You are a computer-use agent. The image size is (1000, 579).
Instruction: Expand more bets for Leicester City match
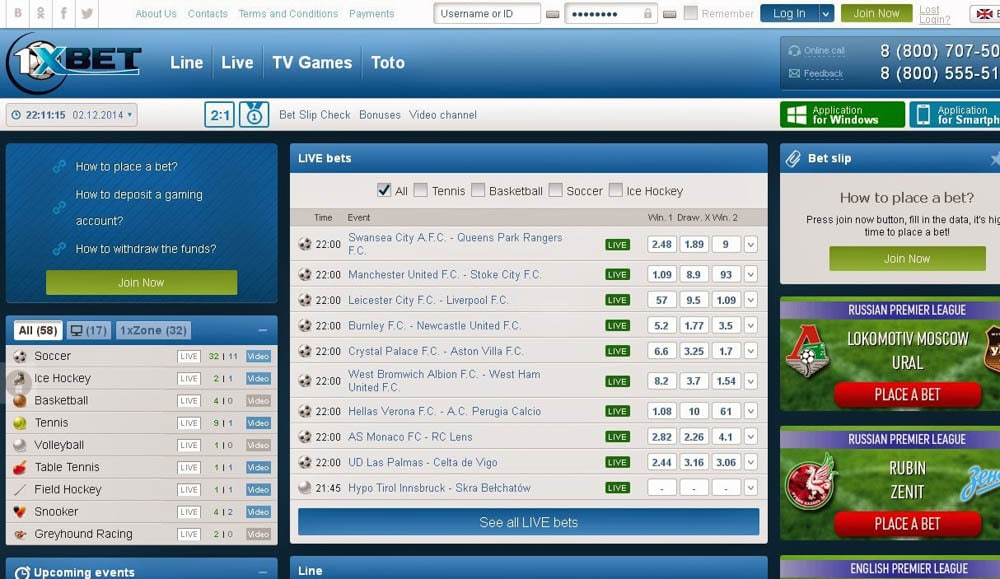coord(751,300)
